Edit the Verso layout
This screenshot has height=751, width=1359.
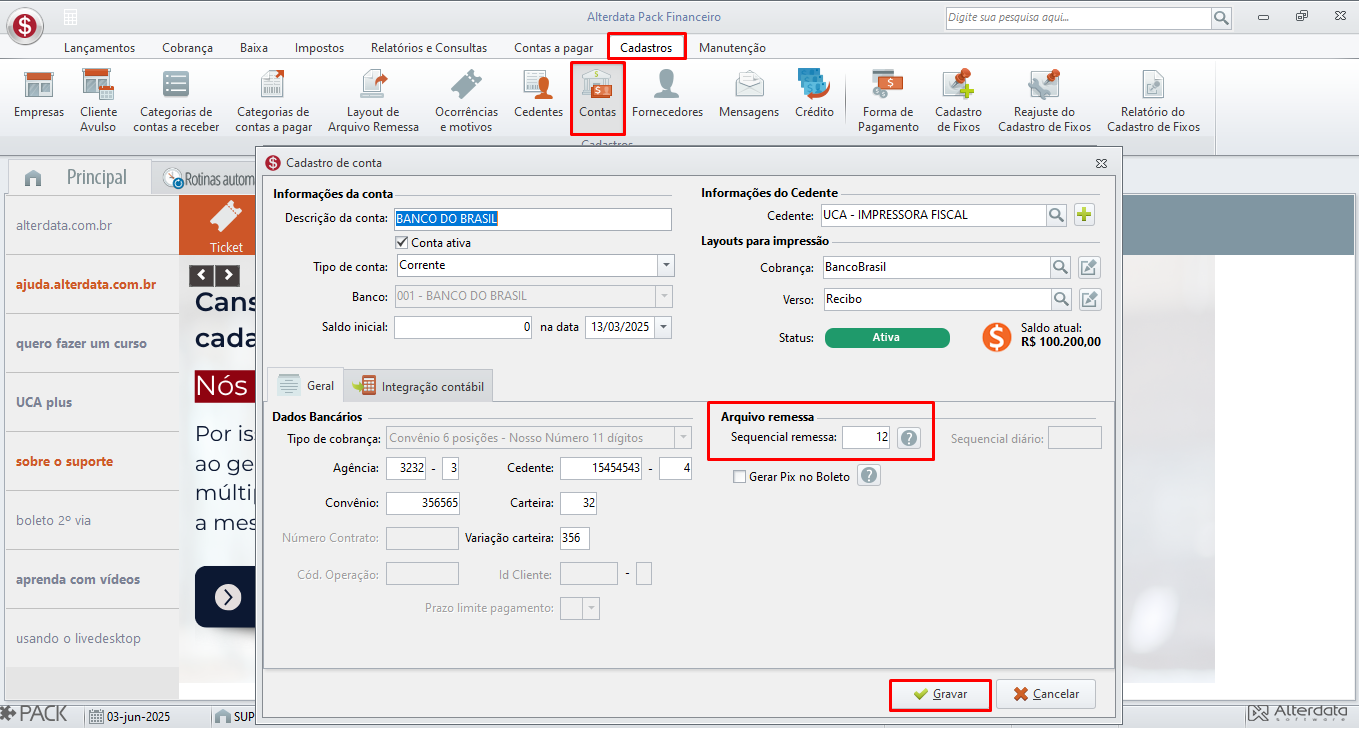point(1089,299)
